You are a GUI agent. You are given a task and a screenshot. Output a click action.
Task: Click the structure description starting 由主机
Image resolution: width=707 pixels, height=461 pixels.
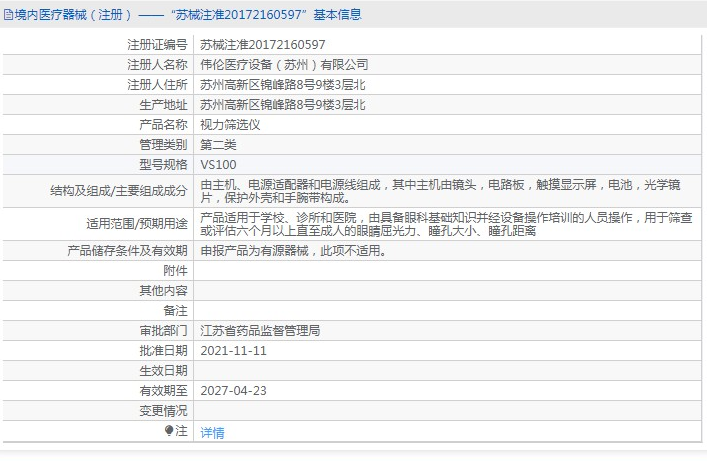pyautogui.click(x=441, y=191)
